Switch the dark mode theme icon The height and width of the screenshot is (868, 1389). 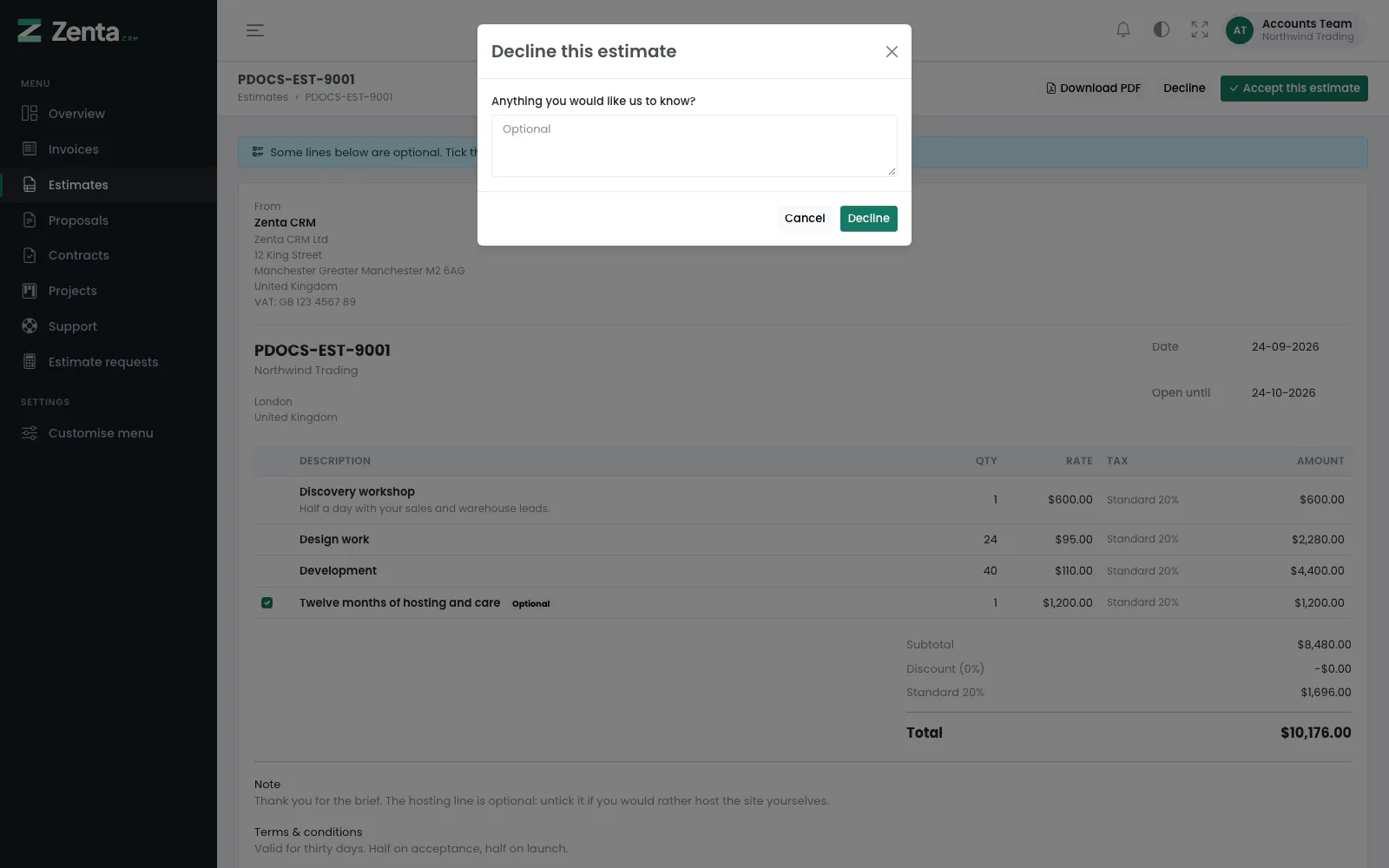click(x=1162, y=30)
